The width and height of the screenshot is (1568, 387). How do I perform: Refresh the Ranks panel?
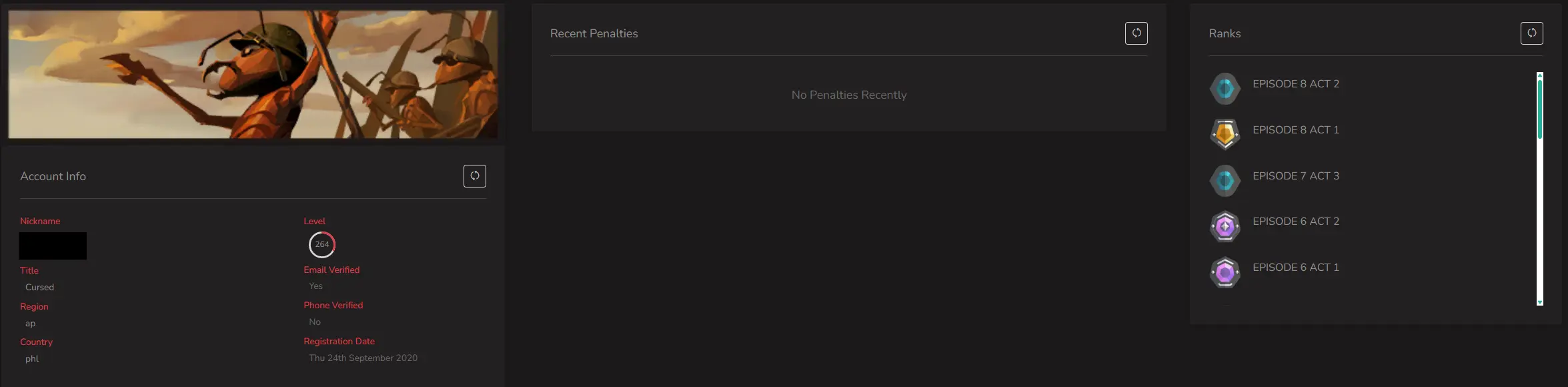[1531, 33]
